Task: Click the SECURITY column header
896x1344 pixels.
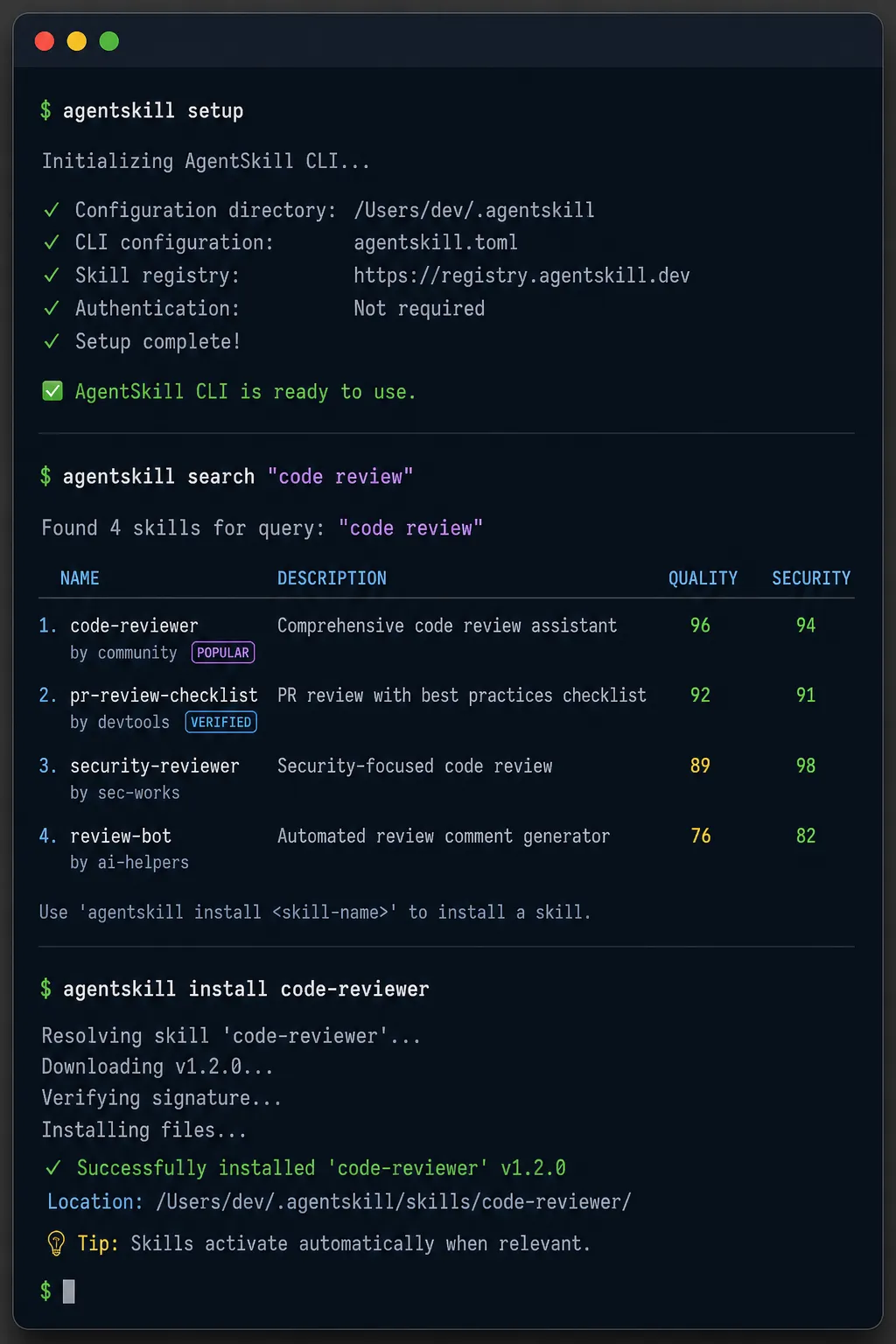Action: tap(811, 578)
